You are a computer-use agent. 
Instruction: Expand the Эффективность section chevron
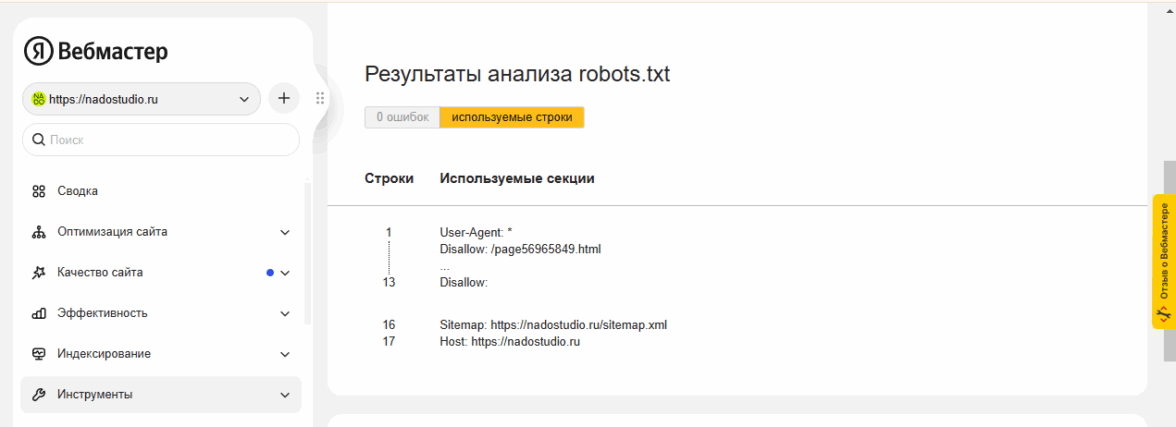click(x=285, y=313)
